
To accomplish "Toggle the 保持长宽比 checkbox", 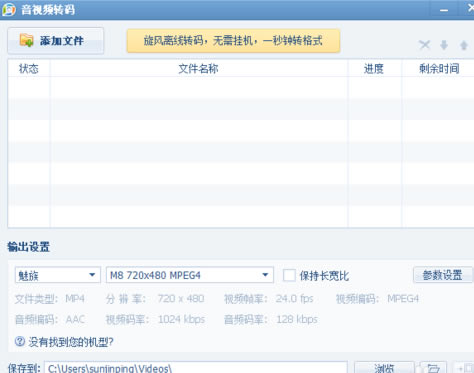I will coord(289,275).
